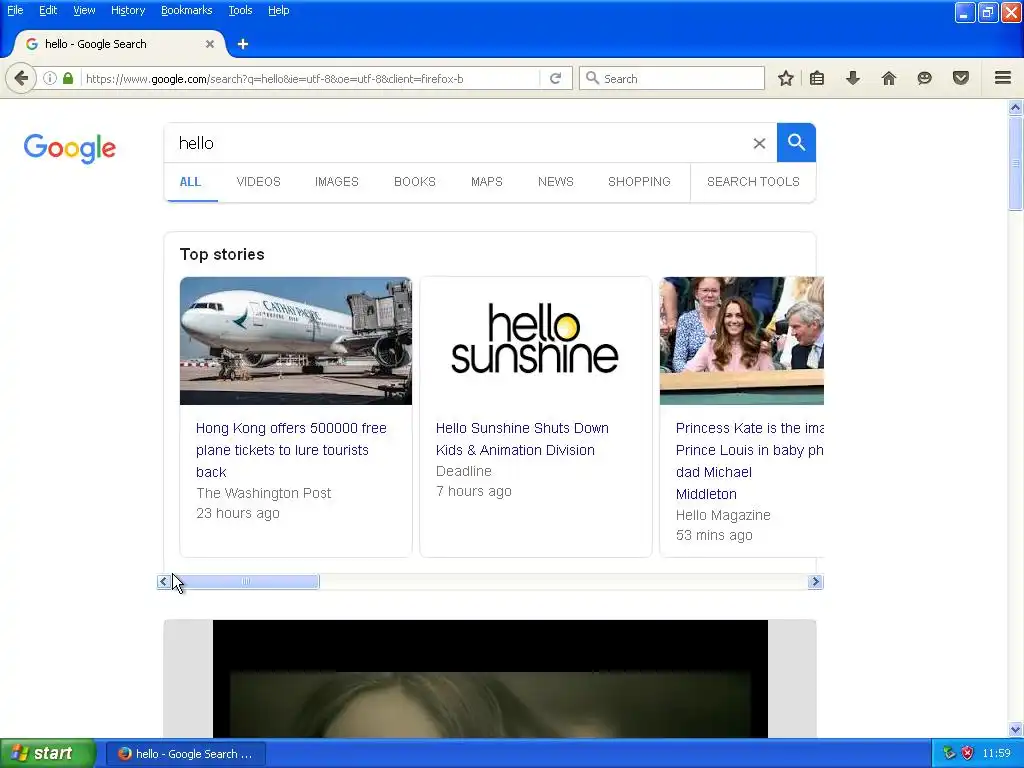
Task: Click into the Google search field containing hello
Action: pos(457,143)
